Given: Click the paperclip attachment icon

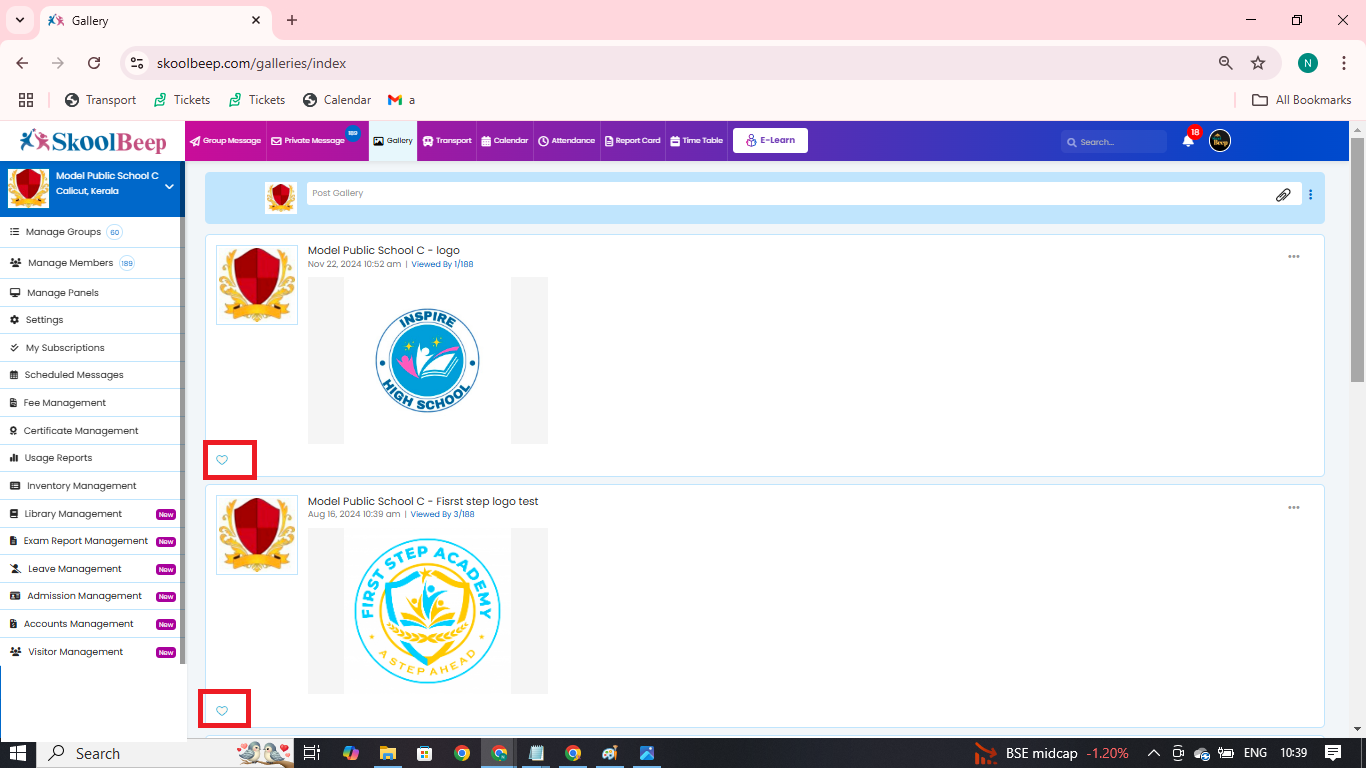Looking at the screenshot, I should pos(1283,195).
